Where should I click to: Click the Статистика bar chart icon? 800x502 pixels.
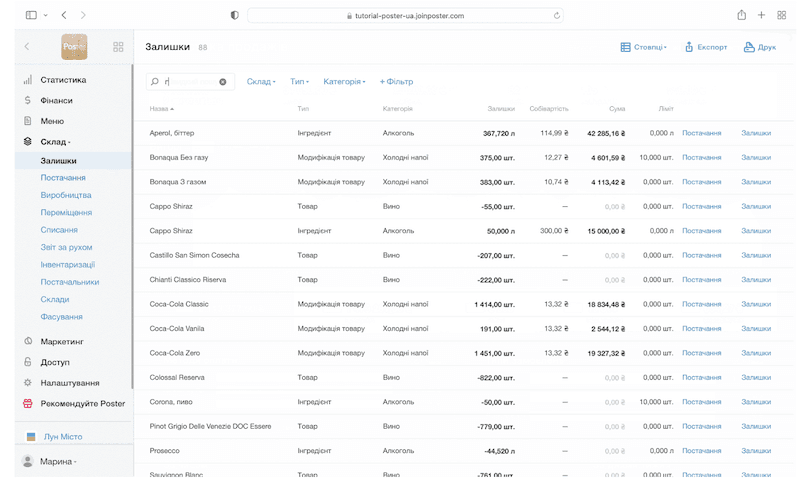pos(28,80)
